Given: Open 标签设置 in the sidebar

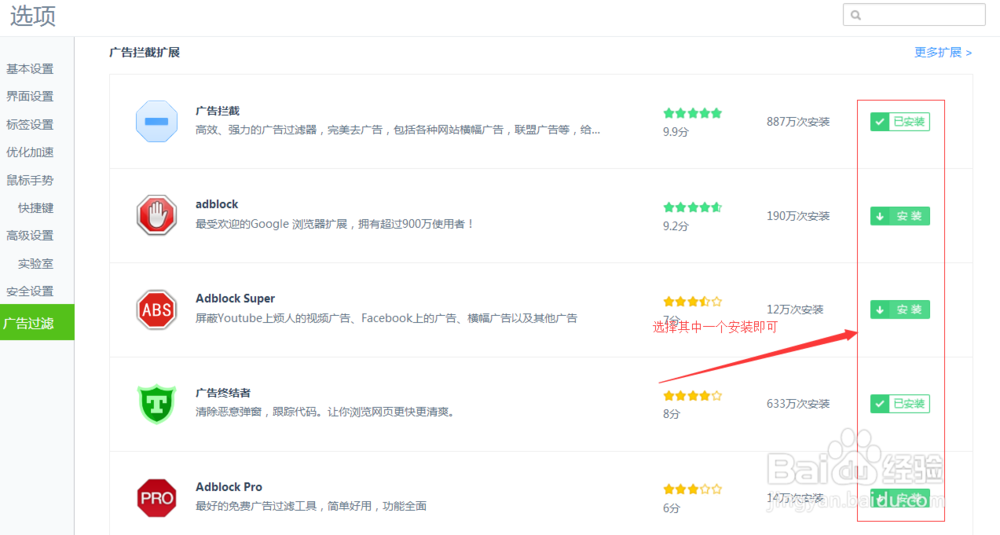Looking at the screenshot, I should (30, 124).
